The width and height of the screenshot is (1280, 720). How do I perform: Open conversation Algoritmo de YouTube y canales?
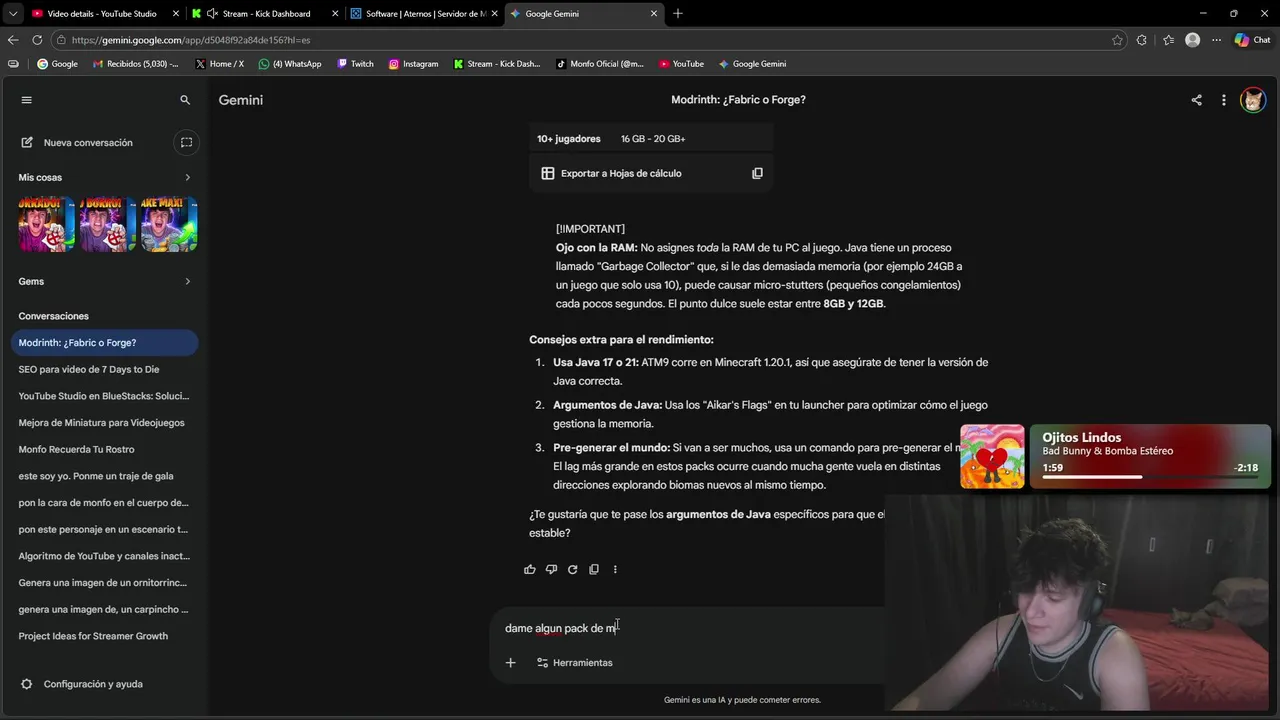click(104, 556)
